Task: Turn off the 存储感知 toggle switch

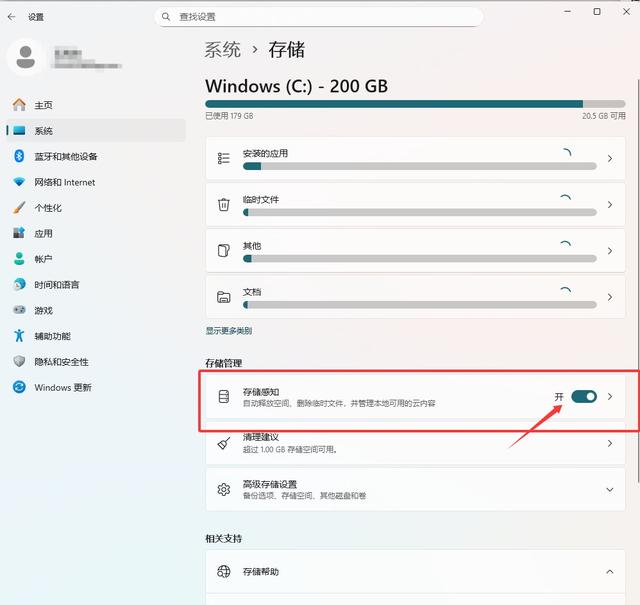Action: pos(584,396)
